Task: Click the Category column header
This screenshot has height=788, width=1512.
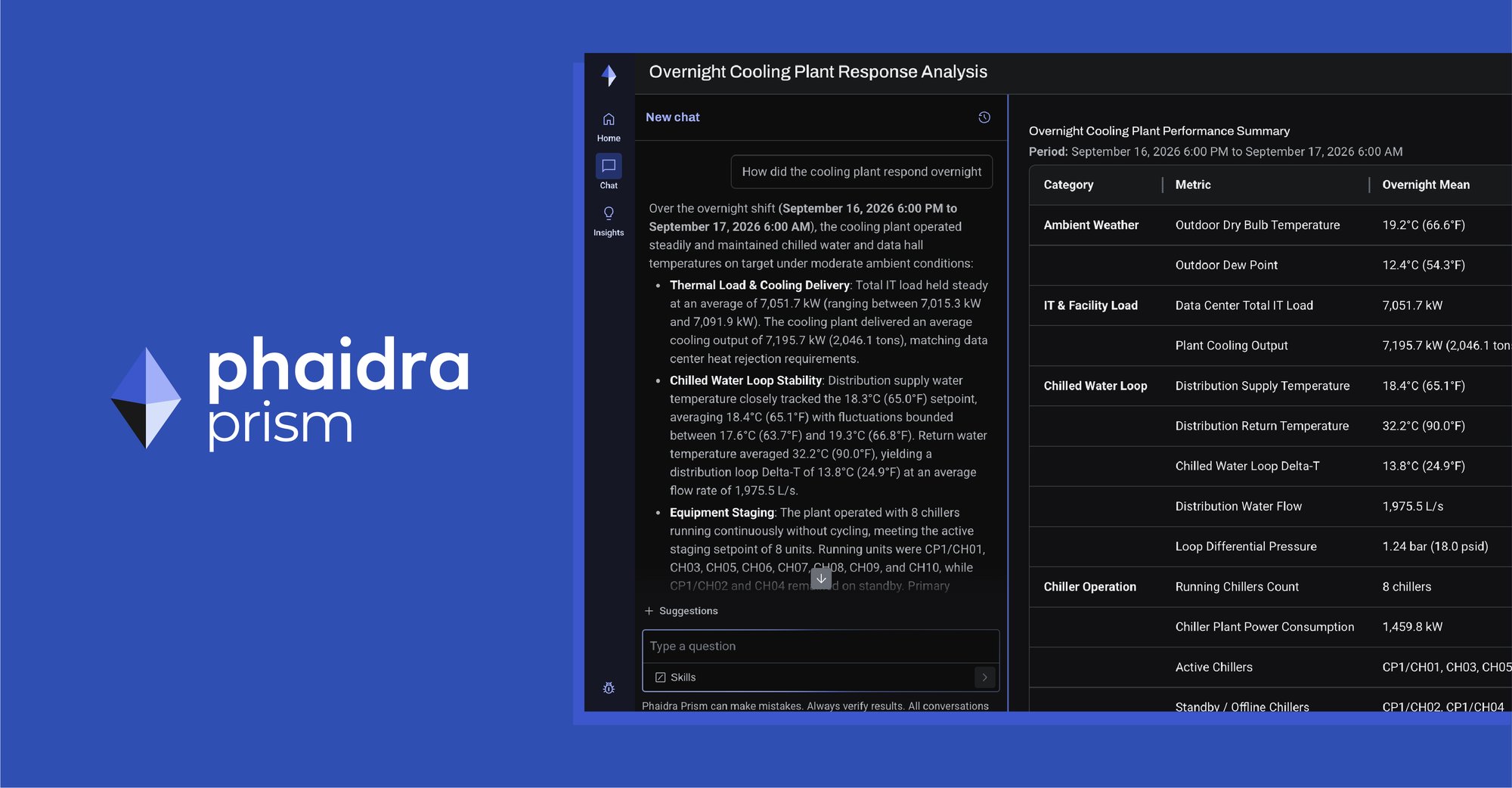Action: pyautogui.click(x=1068, y=185)
